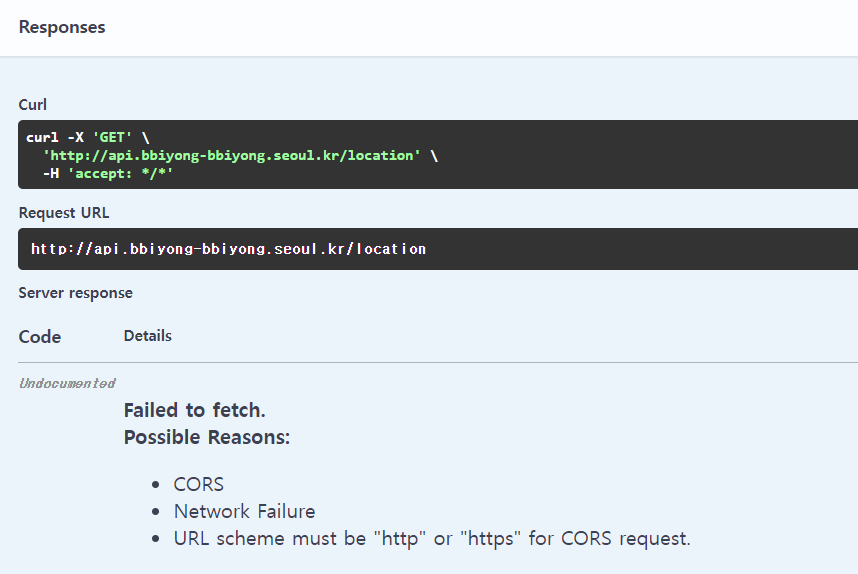Screen dimensions: 858x574
Task: Select the "Possible Reasons:" heading
Action: [x=207, y=437]
